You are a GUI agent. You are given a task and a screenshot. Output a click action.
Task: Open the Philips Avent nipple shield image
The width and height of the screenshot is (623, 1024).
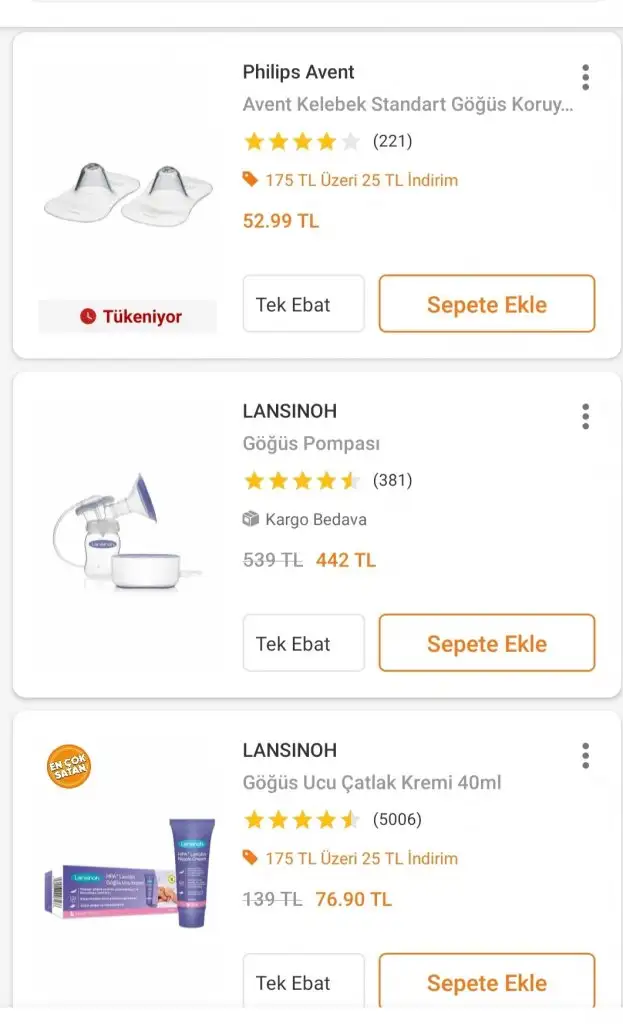(x=128, y=192)
